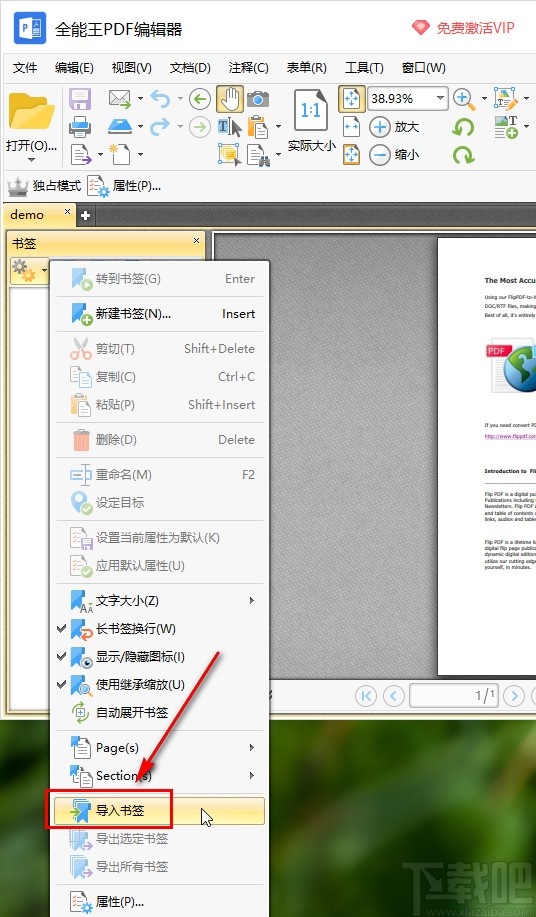Open 属性(P) properties in toolbar

pos(124,186)
